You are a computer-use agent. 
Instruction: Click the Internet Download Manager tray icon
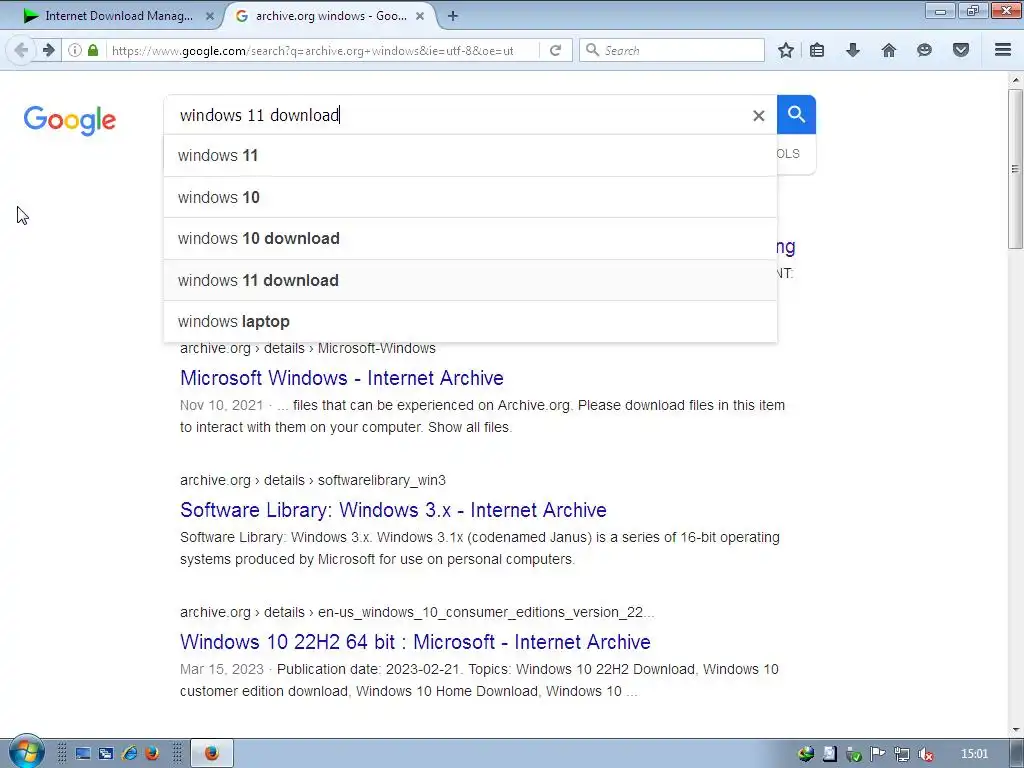click(x=806, y=754)
